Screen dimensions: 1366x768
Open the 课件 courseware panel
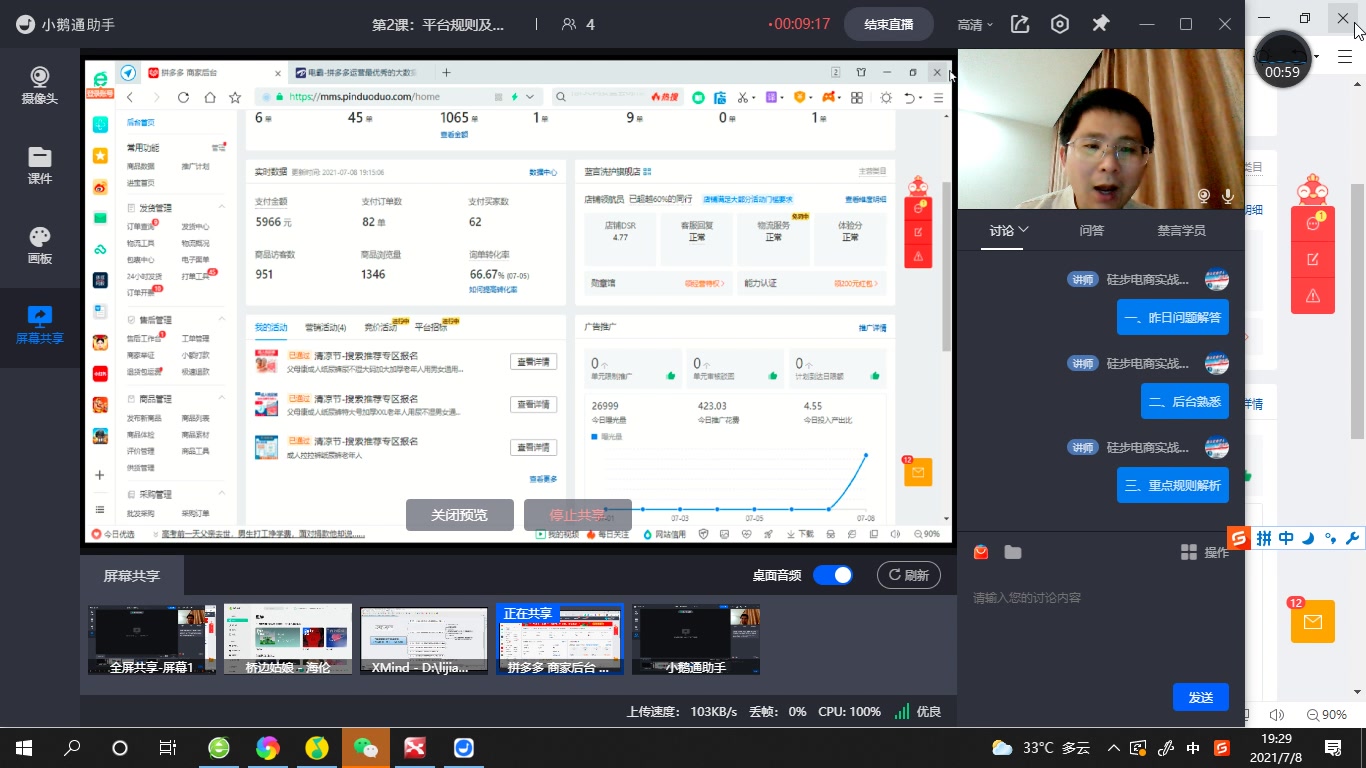(40, 166)
